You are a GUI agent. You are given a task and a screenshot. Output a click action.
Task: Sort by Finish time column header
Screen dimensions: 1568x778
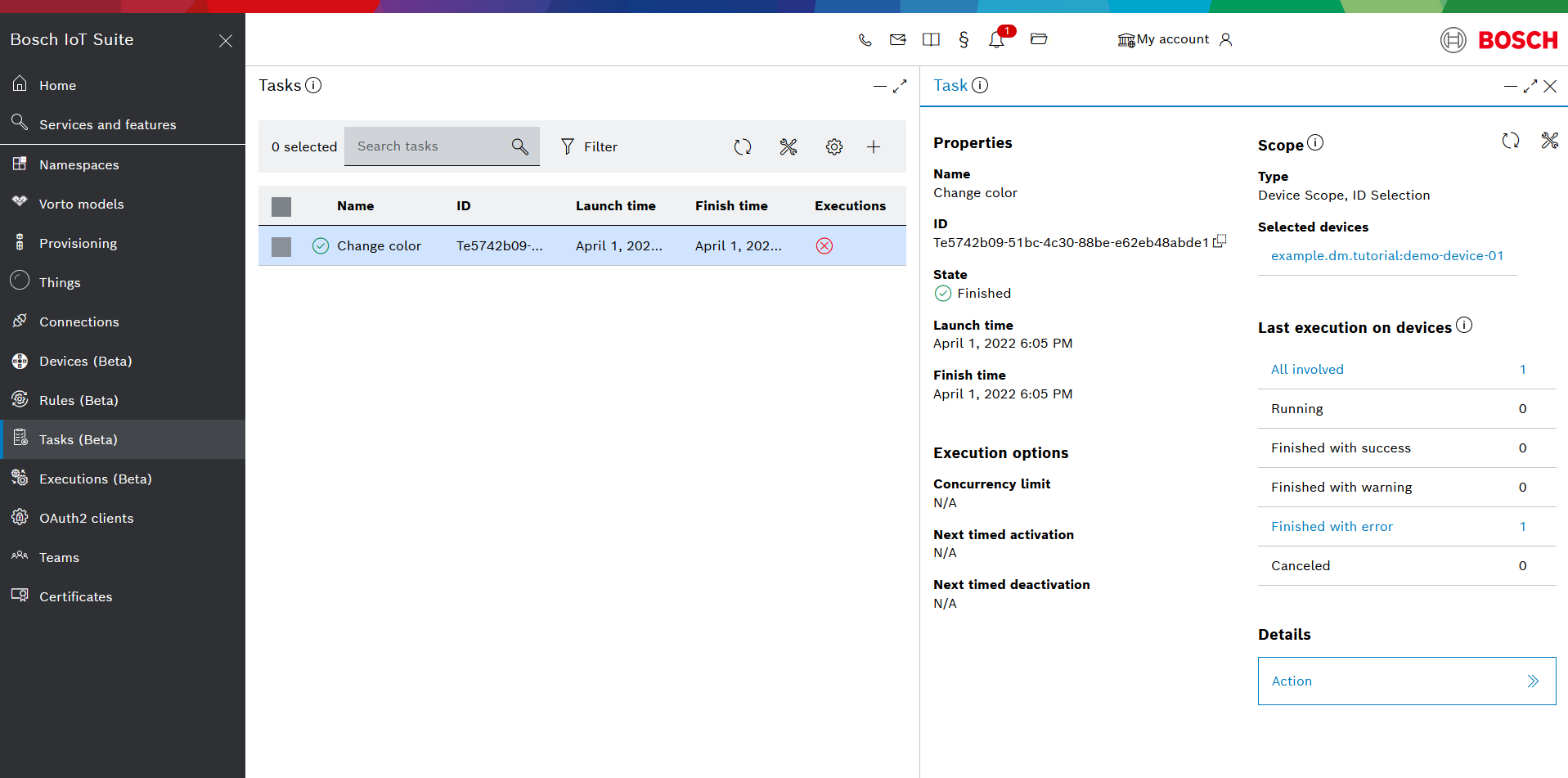coord(731,206)
